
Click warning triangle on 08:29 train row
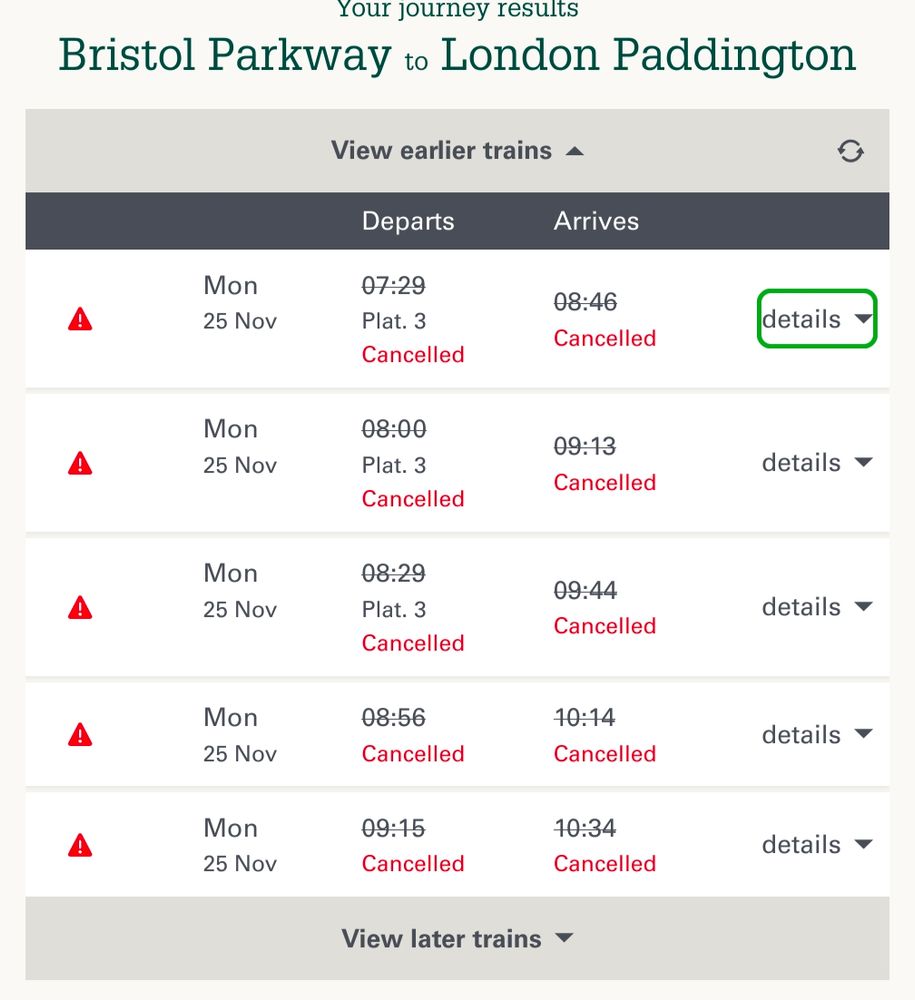pyautogui.click(x=80, y=607)
